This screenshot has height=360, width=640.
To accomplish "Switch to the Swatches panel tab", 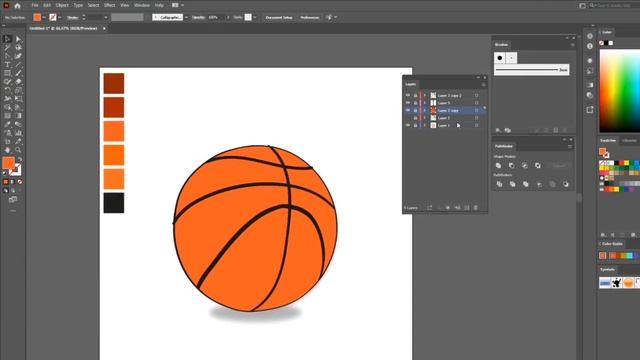I will 608,140.
